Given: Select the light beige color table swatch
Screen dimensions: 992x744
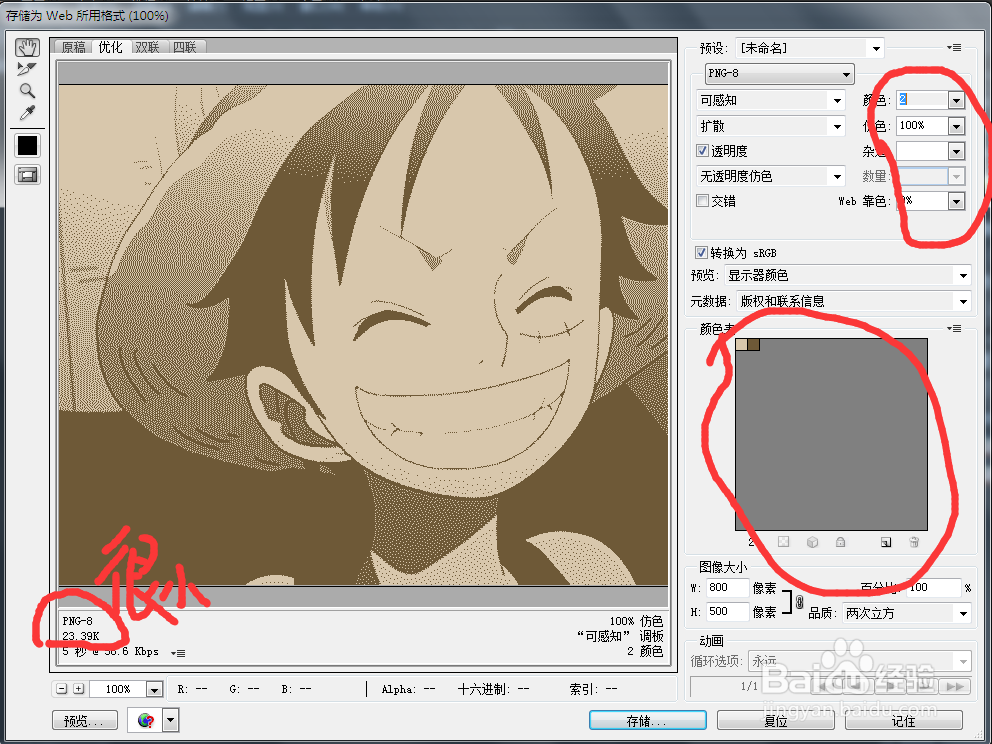Looking at the screenshot, I should point(741,344).
